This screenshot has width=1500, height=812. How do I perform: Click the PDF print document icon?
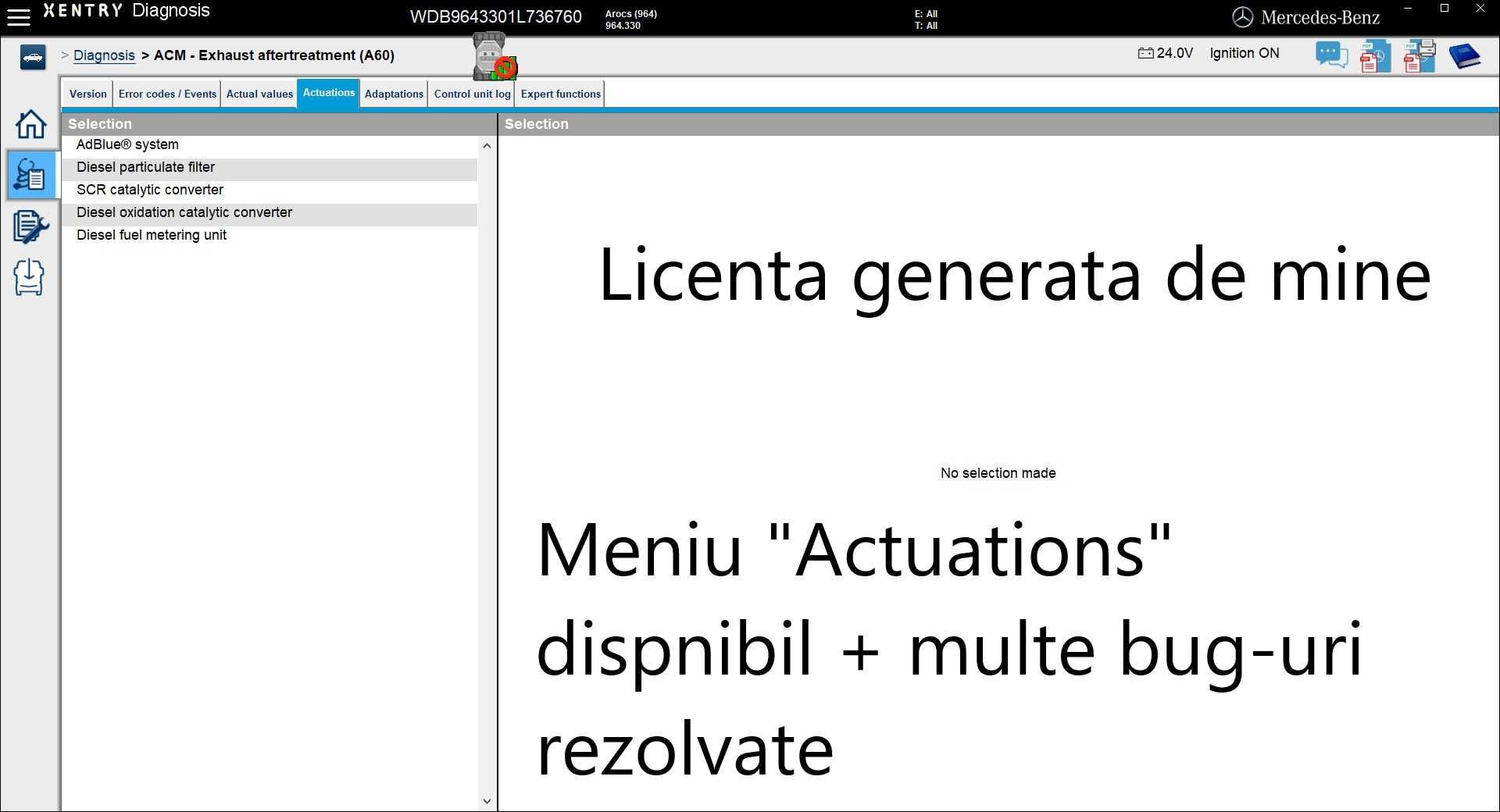pyautogui.click(x=1420, y=56)
